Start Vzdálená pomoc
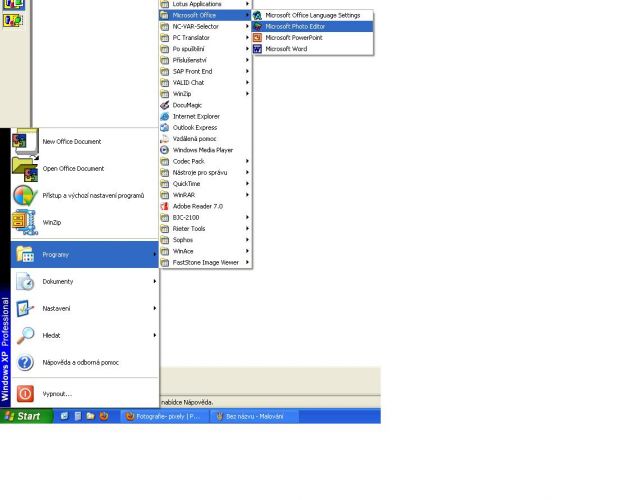Screen dimensions: 639x500 point(205,139)
